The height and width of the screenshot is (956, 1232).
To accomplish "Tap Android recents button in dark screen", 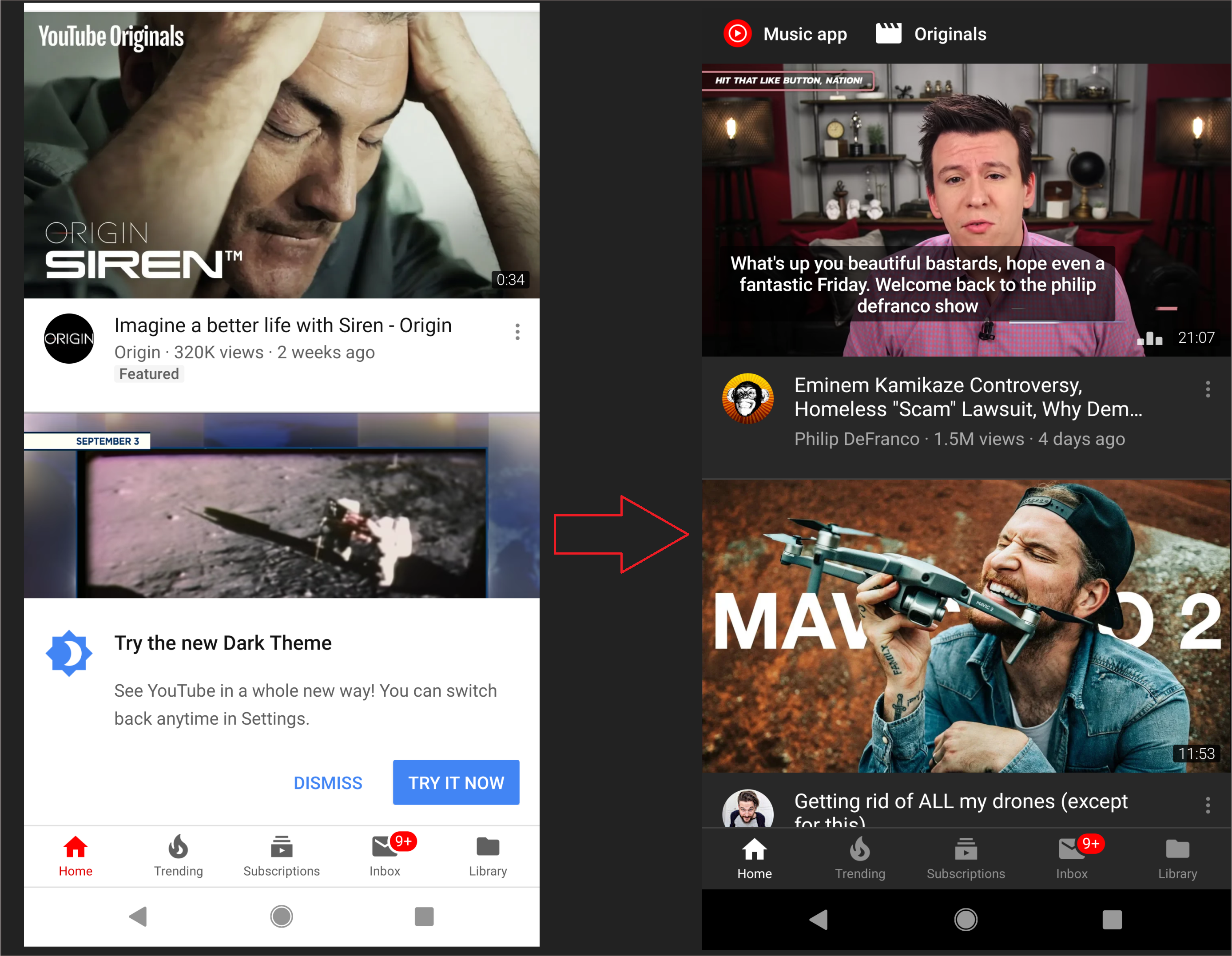I will point(1112,920).
